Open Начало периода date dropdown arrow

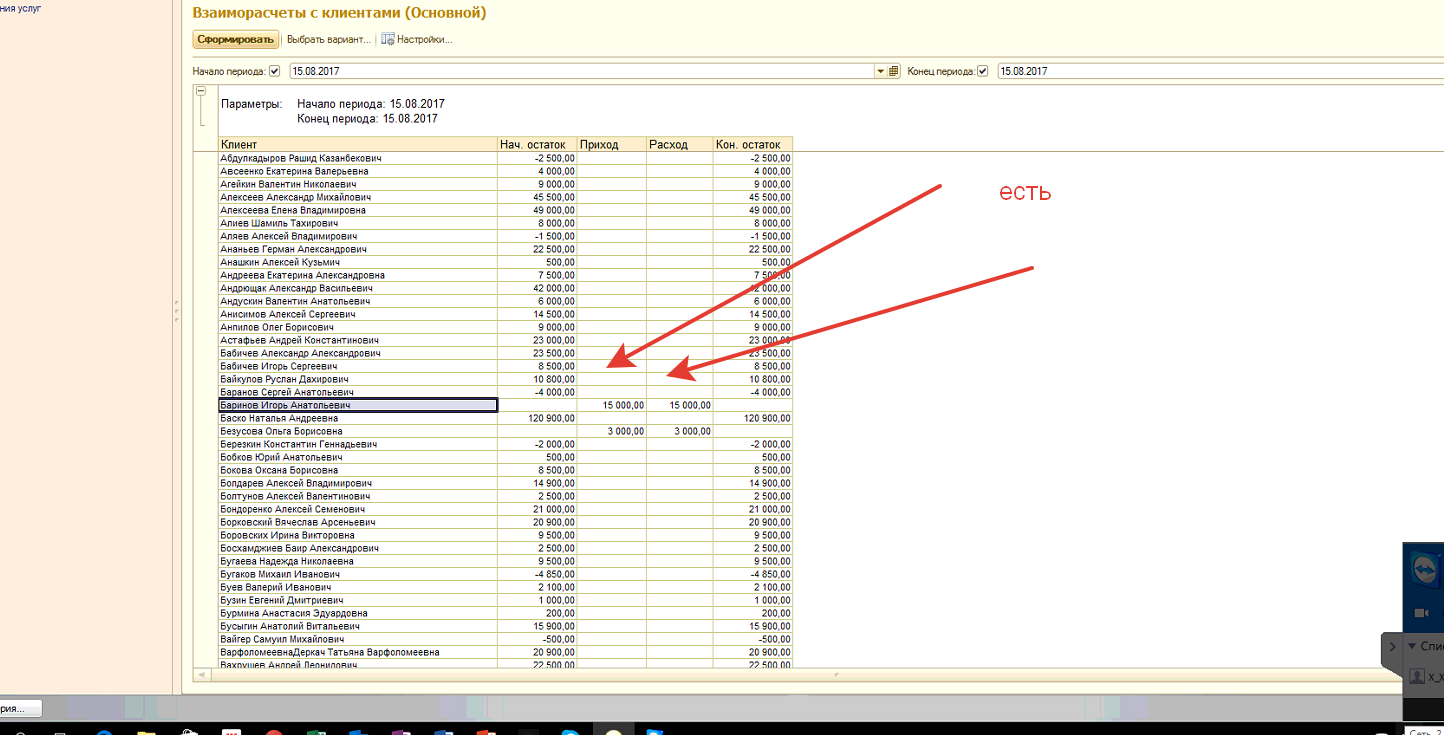[x=881, y=72]
